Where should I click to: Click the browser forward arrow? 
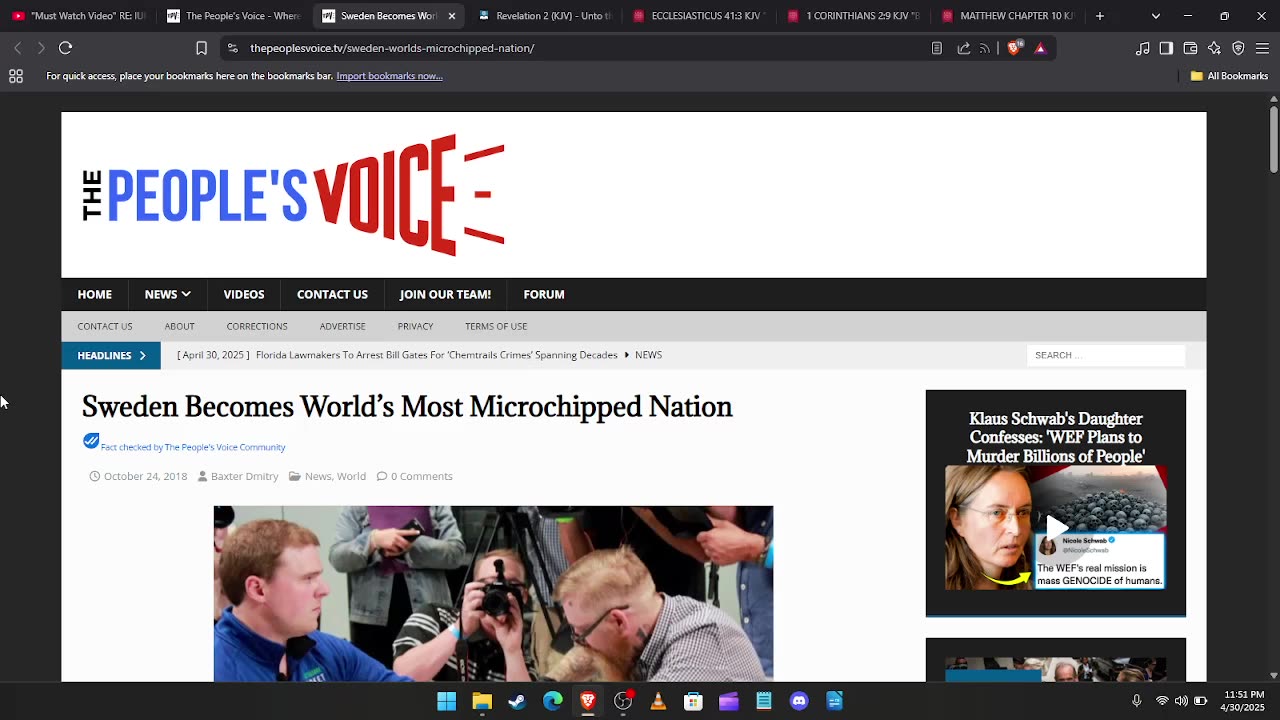(x=41, y=48)
